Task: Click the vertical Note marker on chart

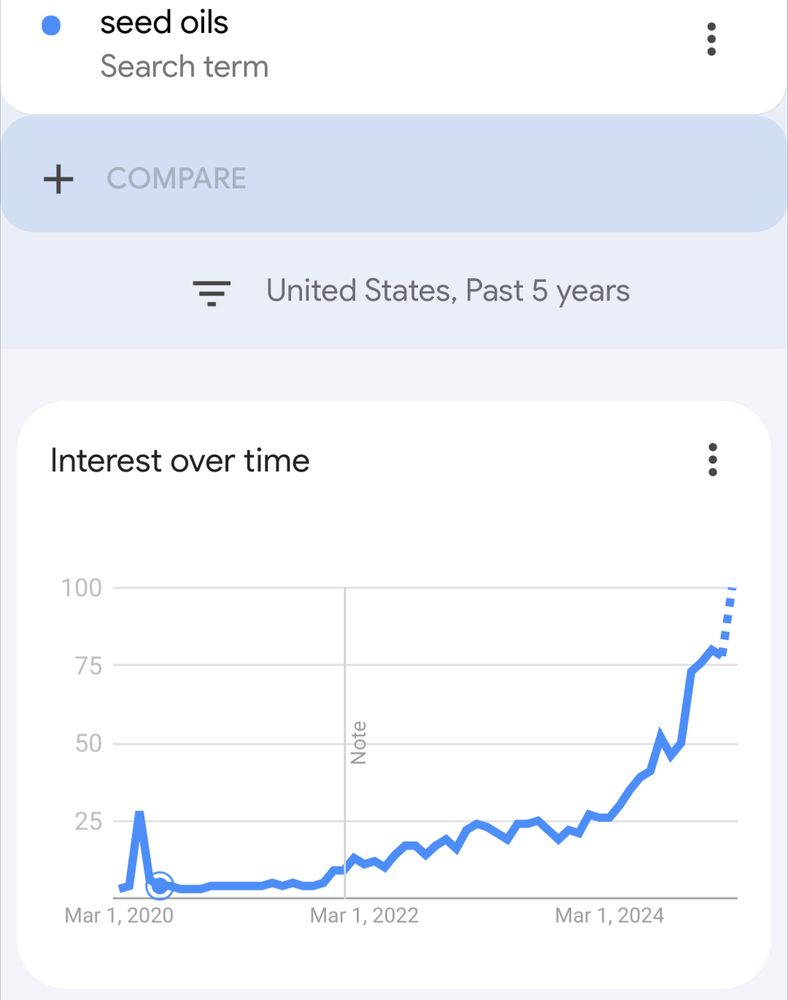Action: pyautogui.click(x=358, y=742)
